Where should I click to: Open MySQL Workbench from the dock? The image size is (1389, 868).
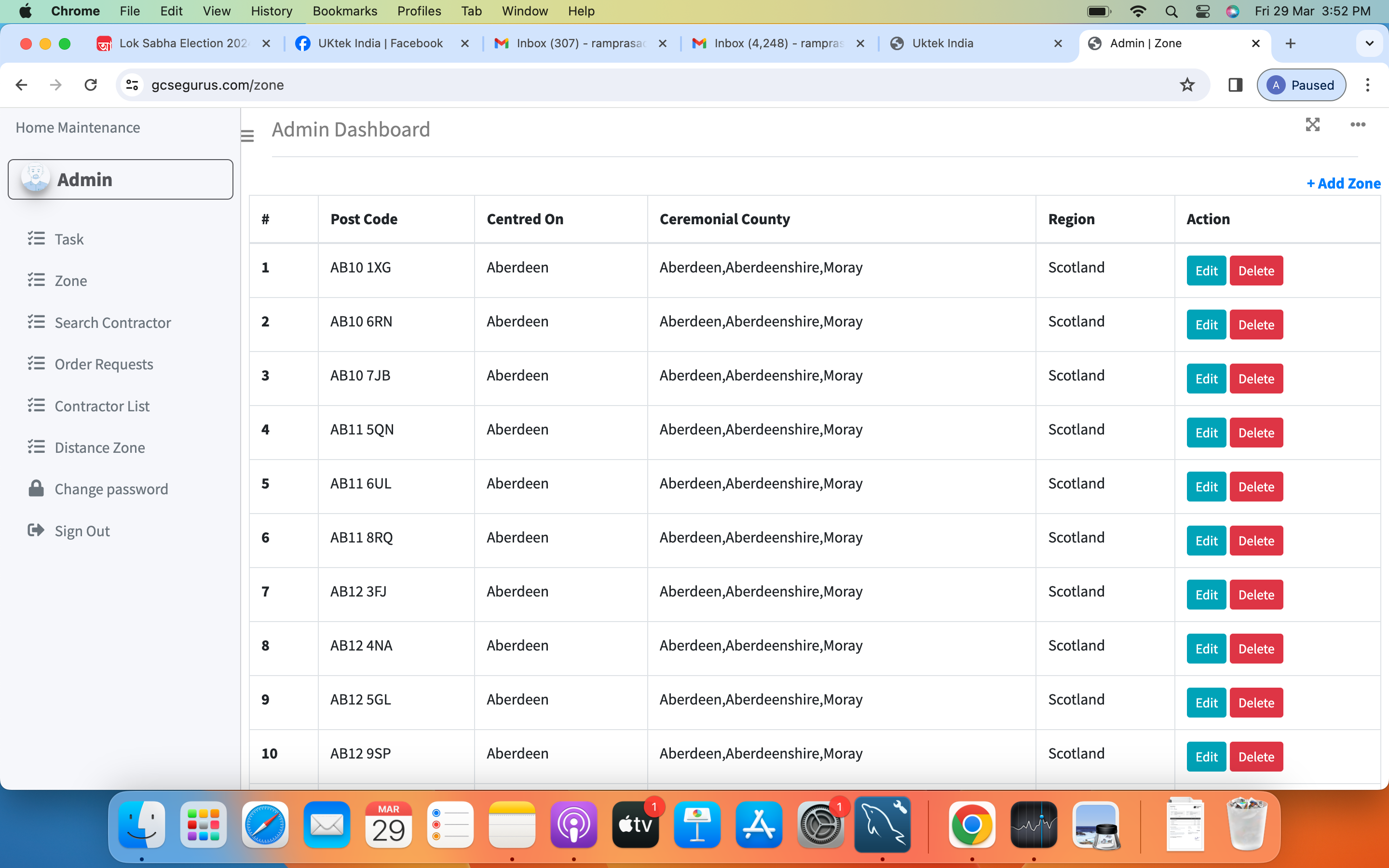(882, 825)
